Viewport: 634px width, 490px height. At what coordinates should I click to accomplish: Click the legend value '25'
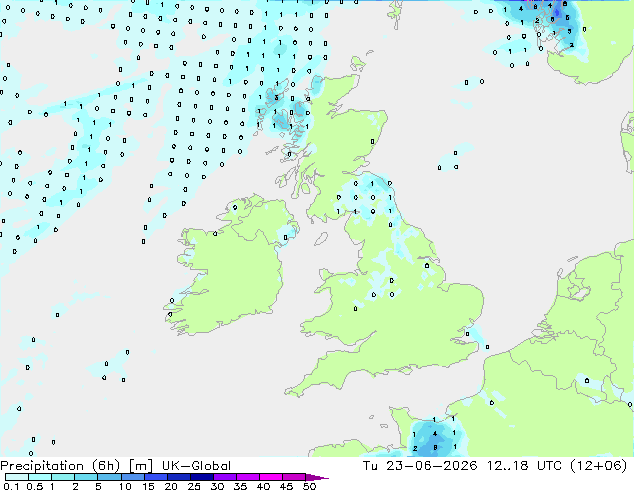tap(194, 486)
